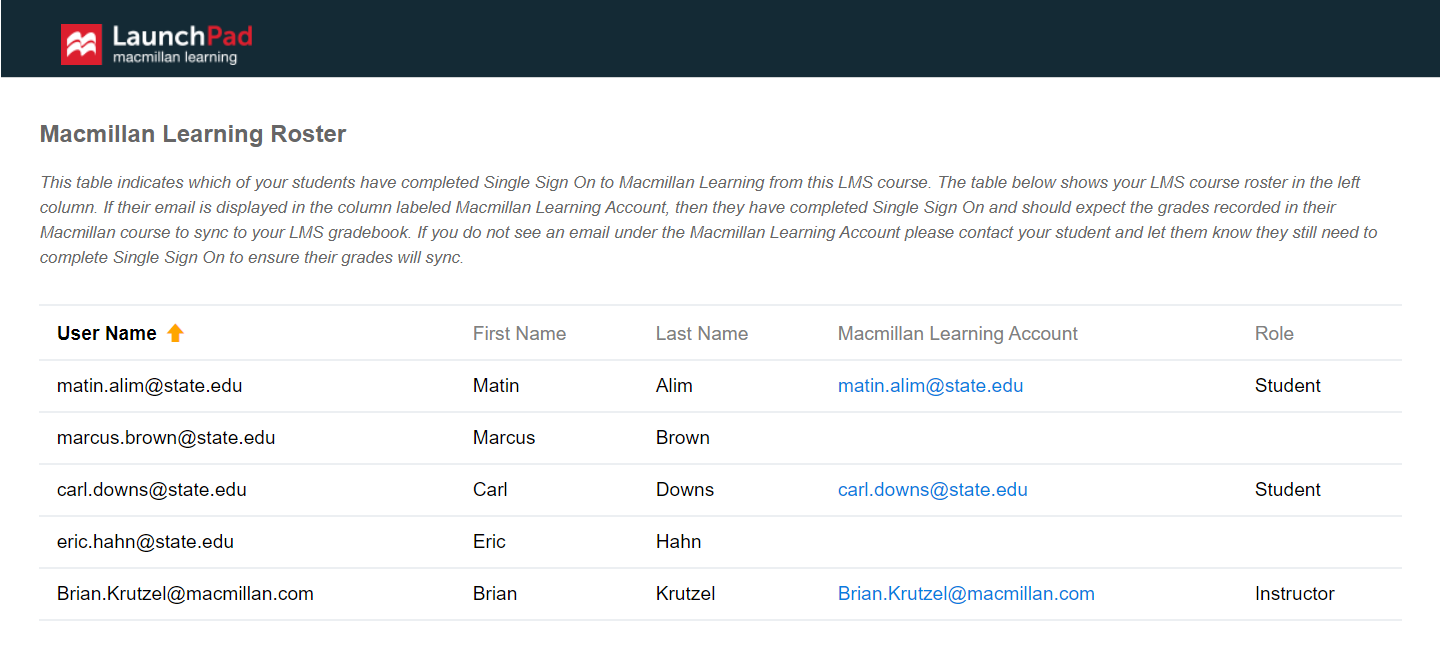
Task: Click Student role in Carl Downs row
Action: 1287,490
